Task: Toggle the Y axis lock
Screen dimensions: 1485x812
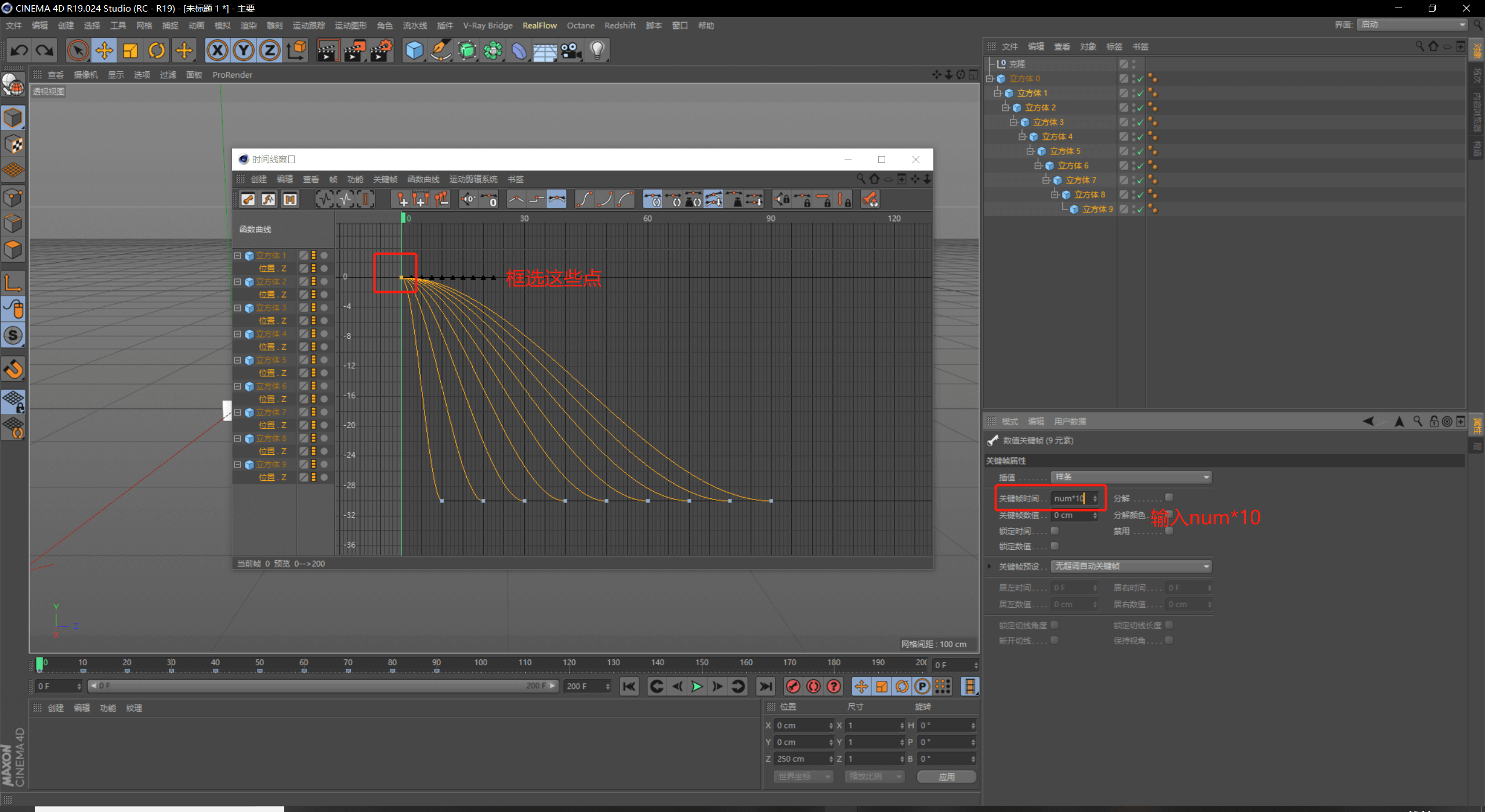Action: [x=244, y=50]
